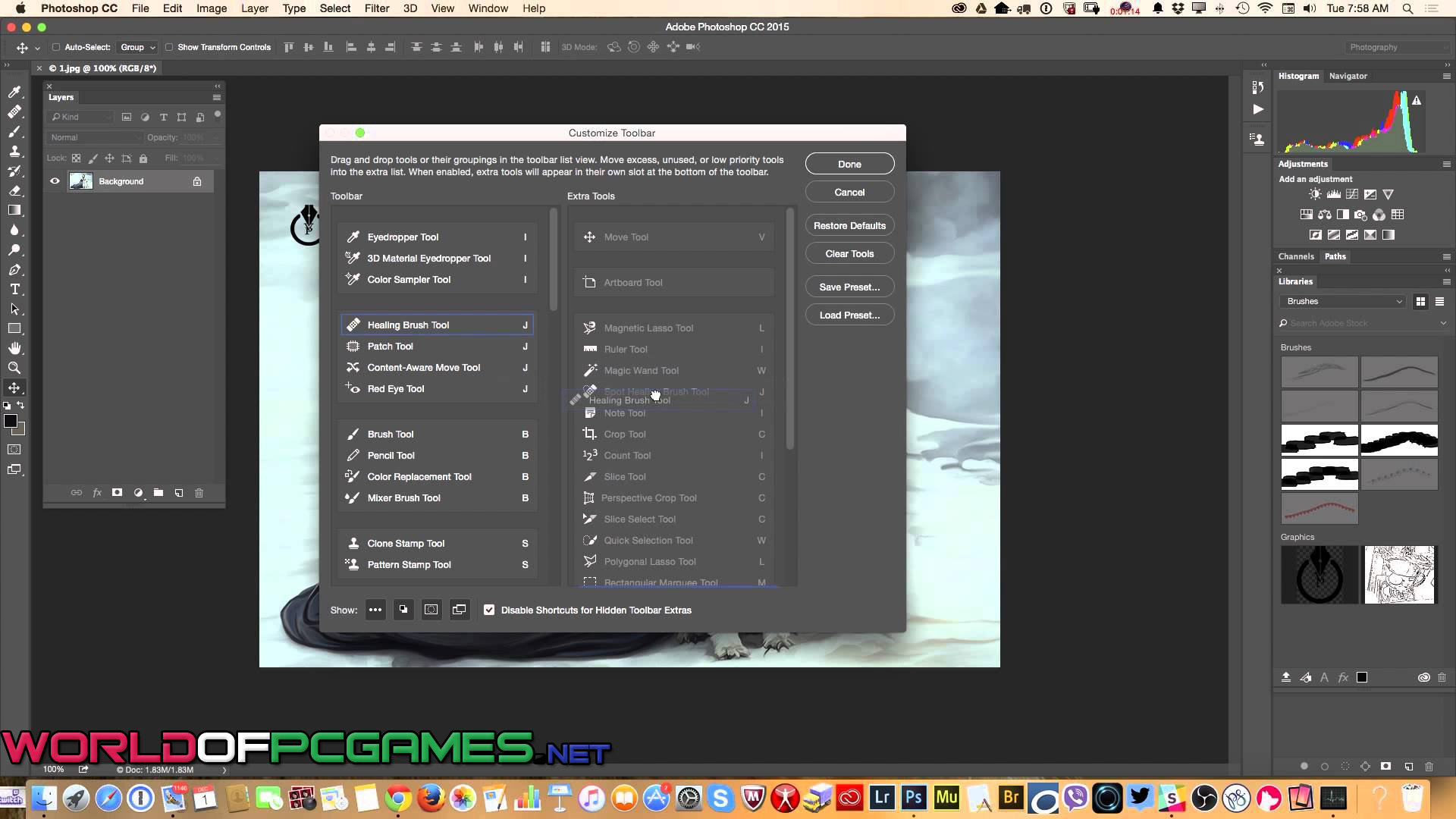Click the Restore Defaults button

pos(849,224)
